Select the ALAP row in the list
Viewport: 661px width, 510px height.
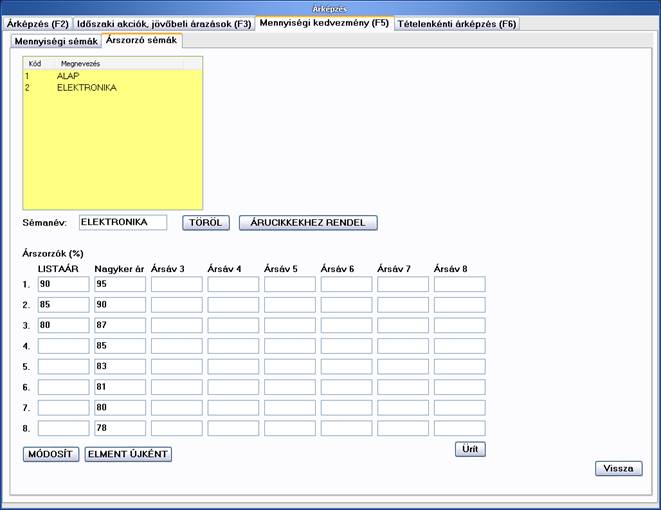pos(113,76)
